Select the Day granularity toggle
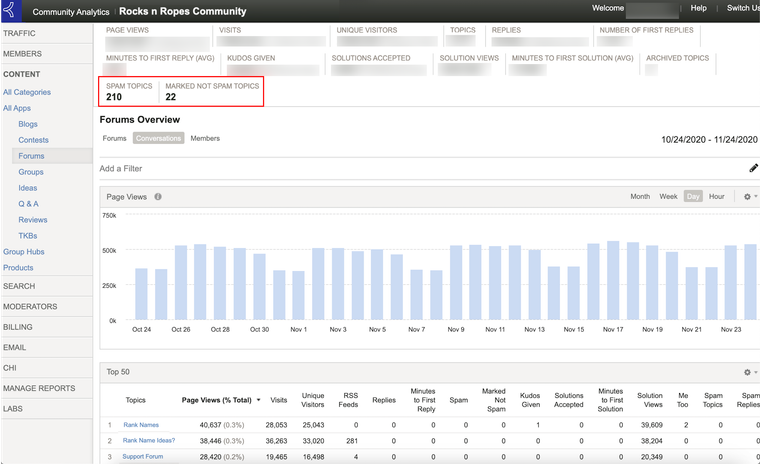The width and height of the screenshot is (760, 464). [x=693, y=196]
